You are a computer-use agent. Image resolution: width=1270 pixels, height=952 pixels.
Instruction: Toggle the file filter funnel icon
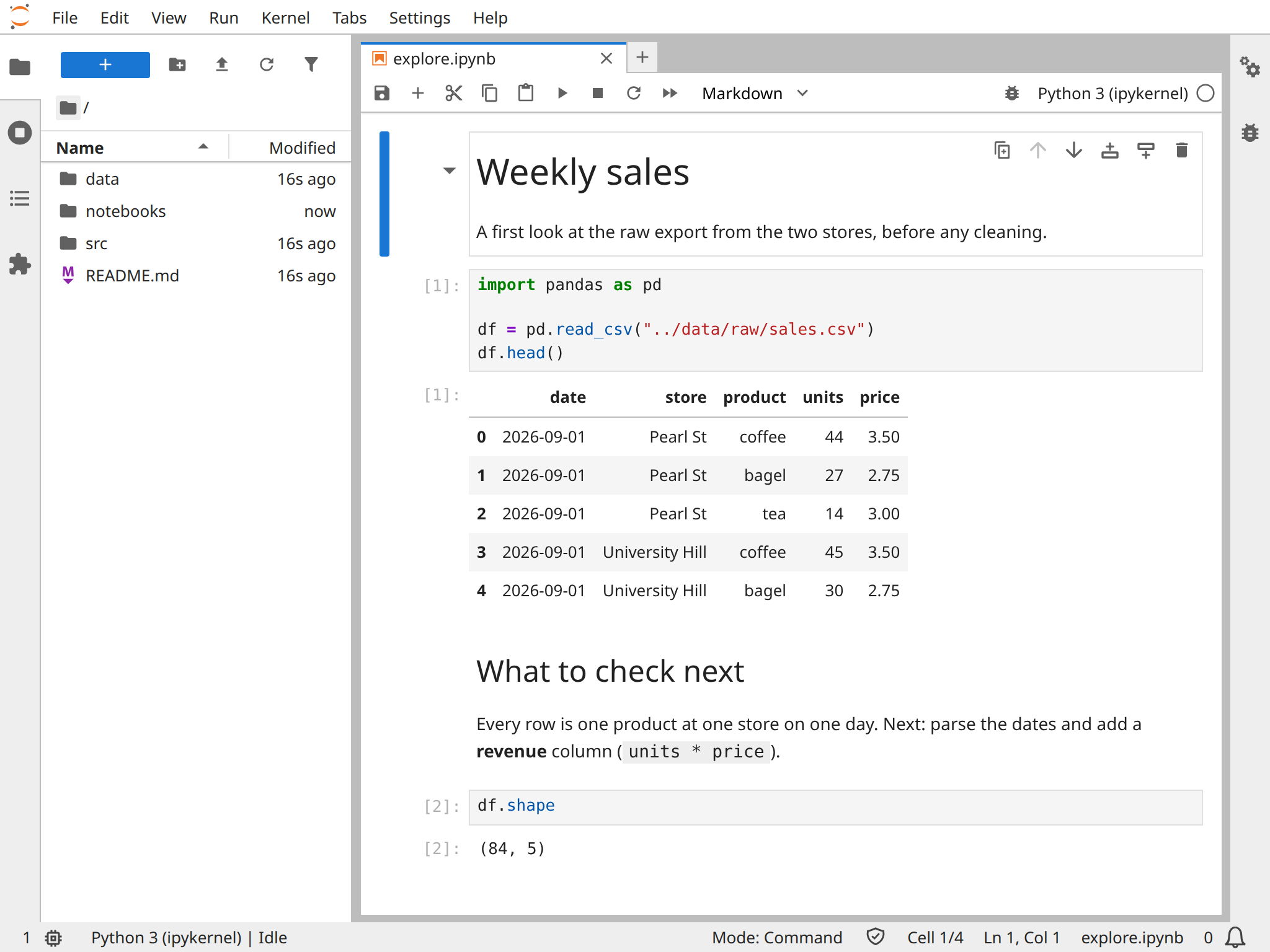point(311,65)
